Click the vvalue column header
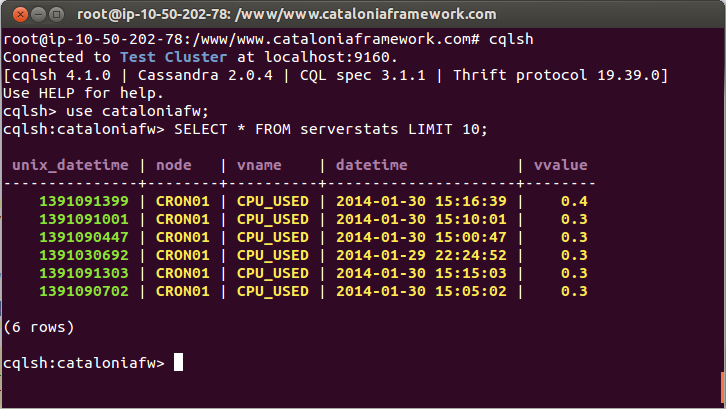Screen dimensions: 726x409 [x=560, y=165]
